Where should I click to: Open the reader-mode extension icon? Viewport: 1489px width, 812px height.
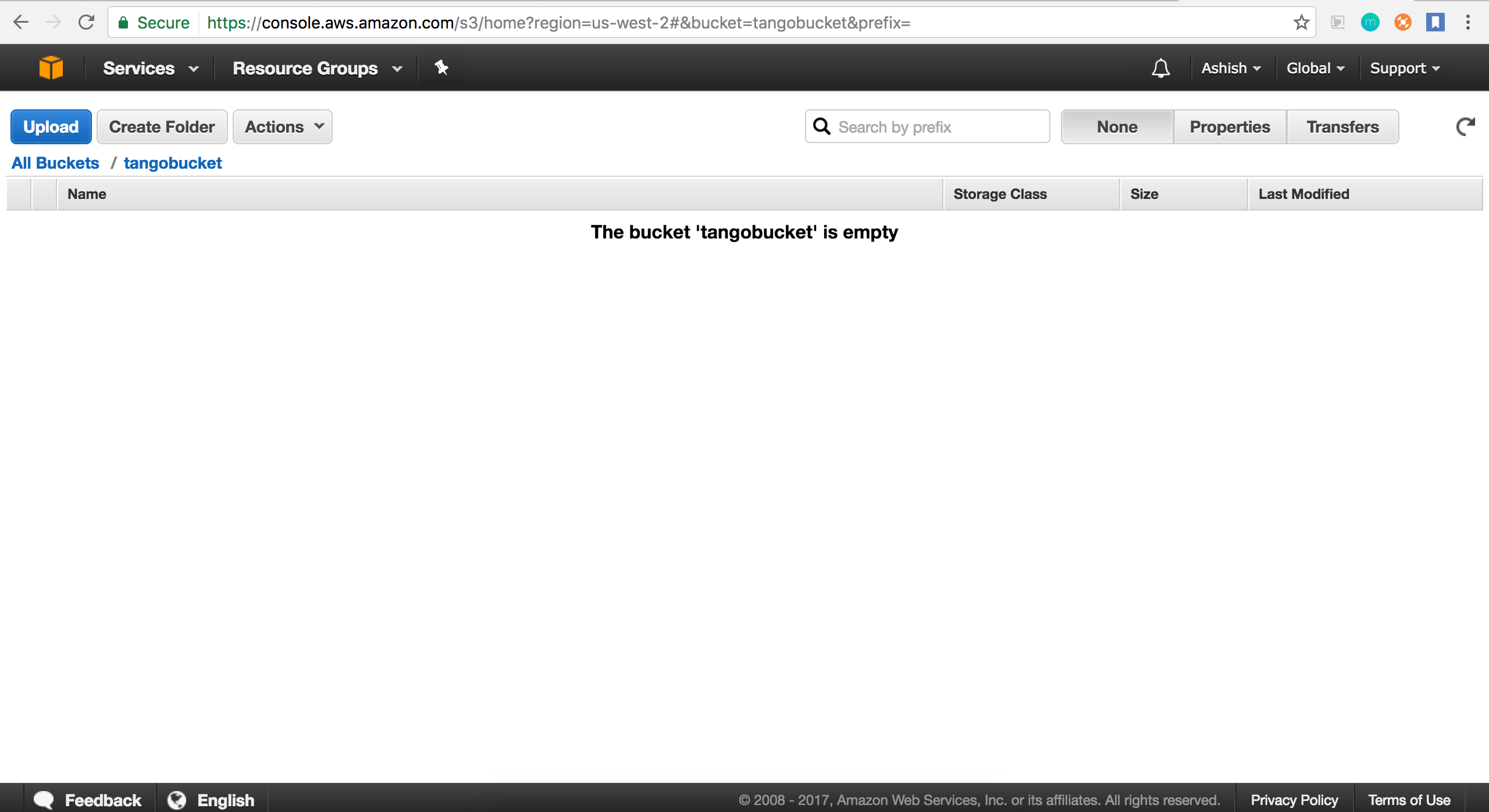coord(1338,23)
